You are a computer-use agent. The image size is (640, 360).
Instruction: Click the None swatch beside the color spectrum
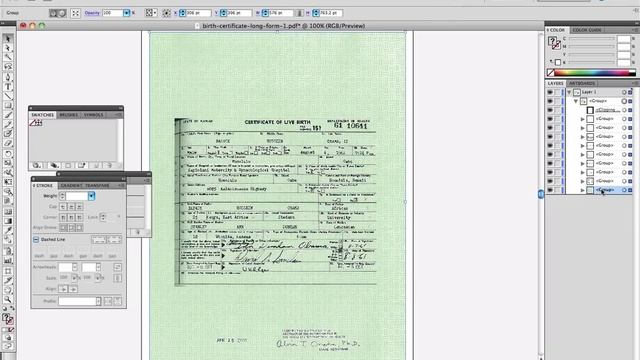click(x=551, y=73)
